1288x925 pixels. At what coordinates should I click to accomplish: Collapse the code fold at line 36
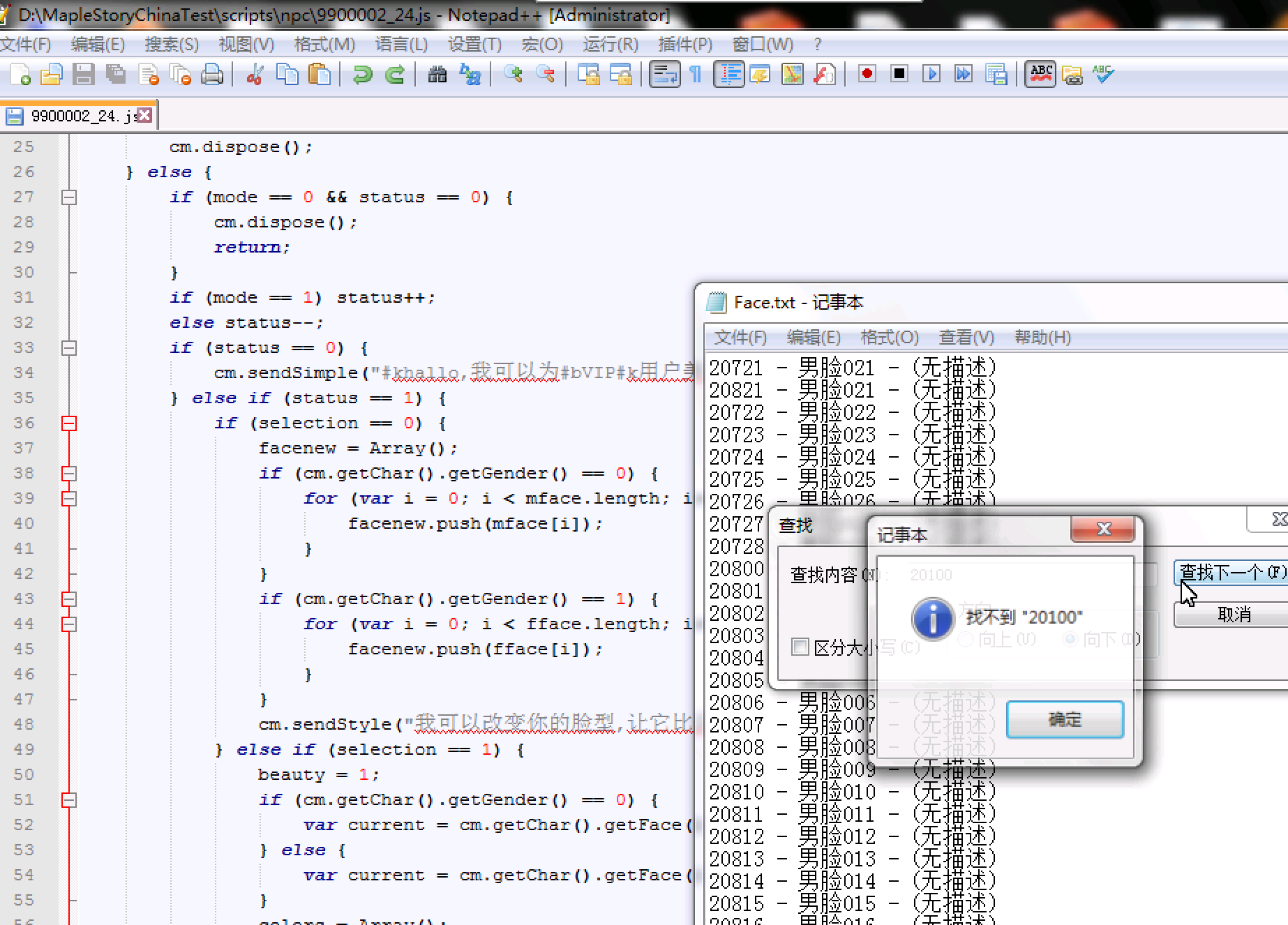69,423
